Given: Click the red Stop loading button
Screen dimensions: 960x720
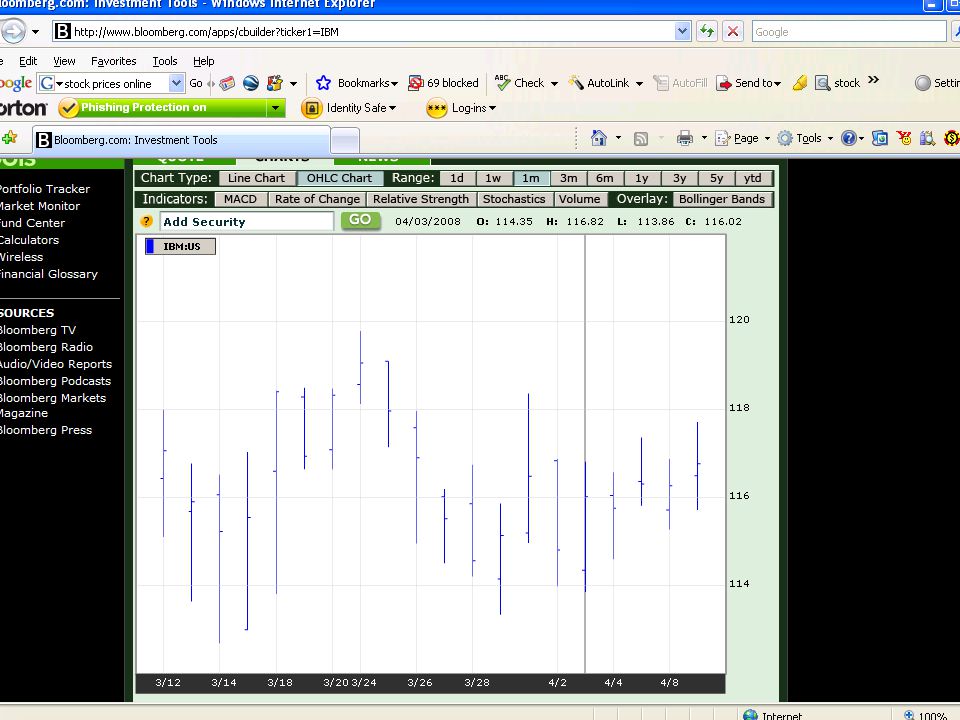Looking at the screenshot, I should coord(733,31).
